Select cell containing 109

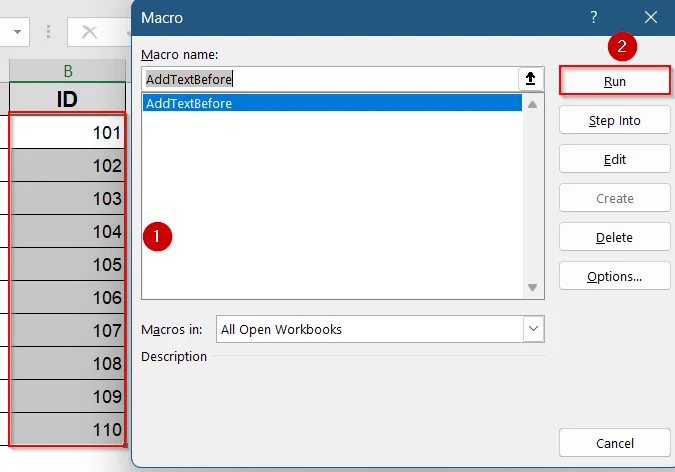click(x=68, y=396)
